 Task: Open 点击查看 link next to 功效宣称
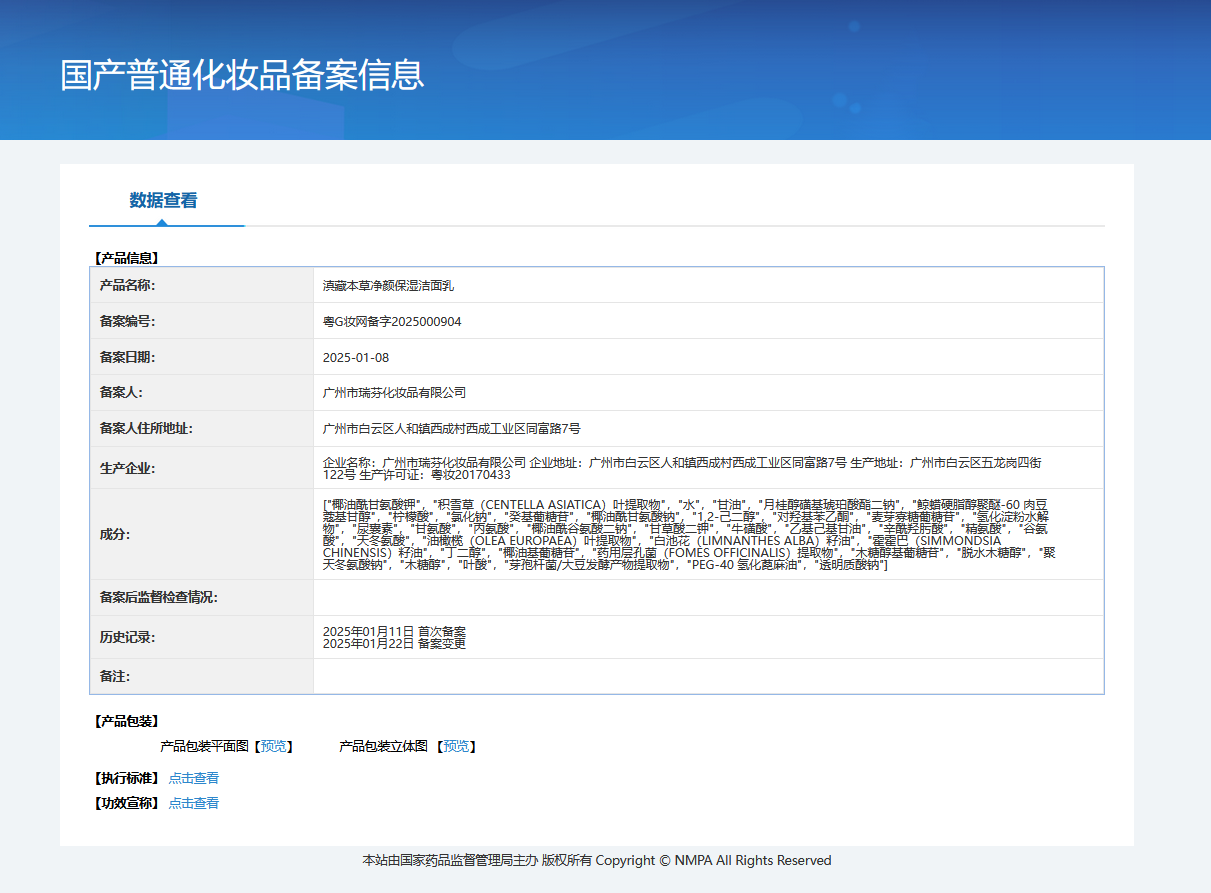pyautogui.click(x=193, y=803)
